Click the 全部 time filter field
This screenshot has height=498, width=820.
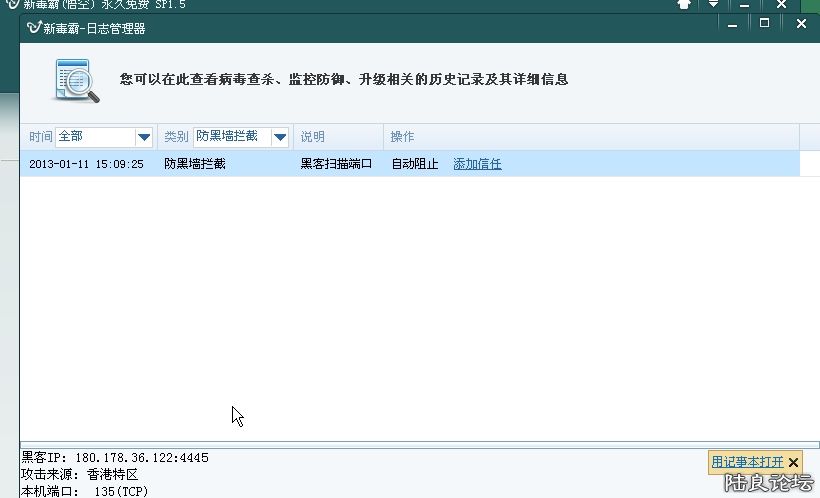click(95, 137)
